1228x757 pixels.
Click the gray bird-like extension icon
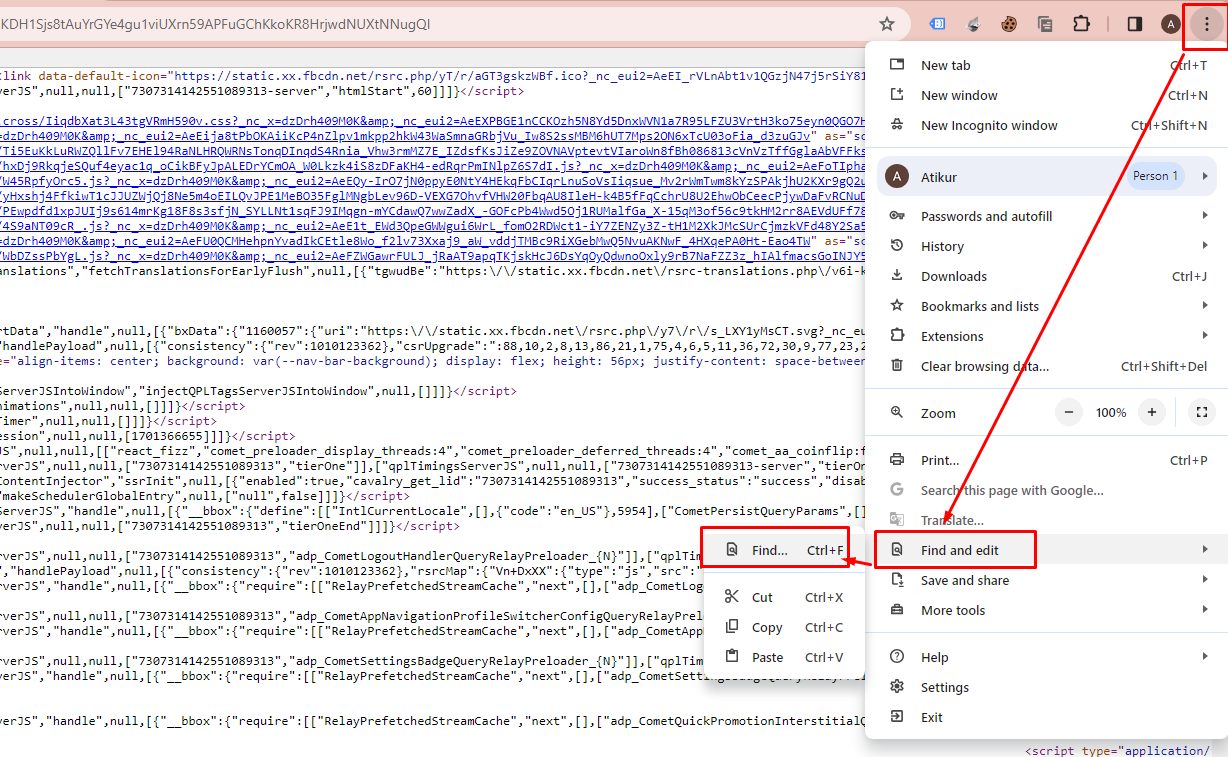click(973, 24)
